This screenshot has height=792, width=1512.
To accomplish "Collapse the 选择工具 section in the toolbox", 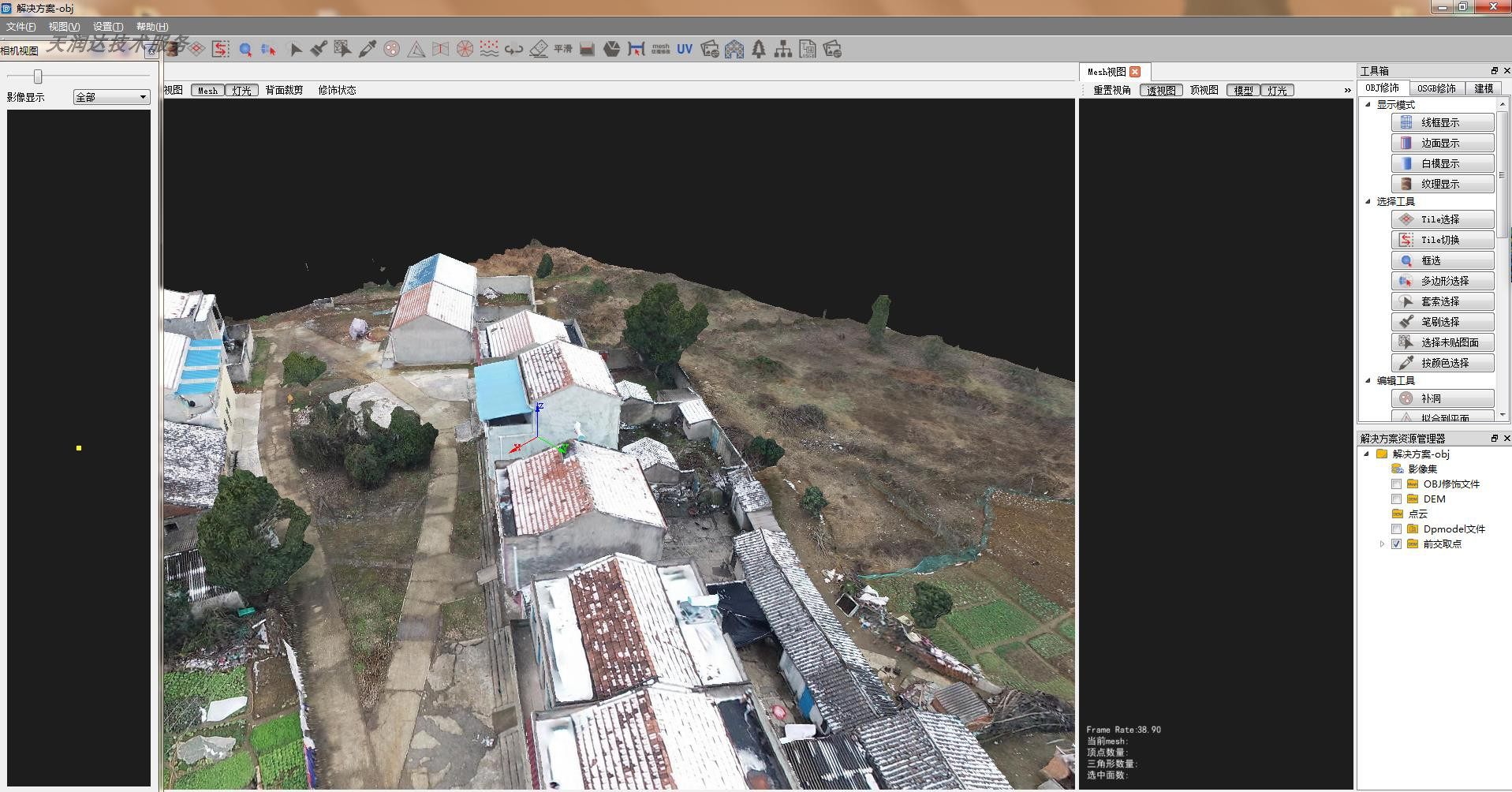I will (1368, 201).
